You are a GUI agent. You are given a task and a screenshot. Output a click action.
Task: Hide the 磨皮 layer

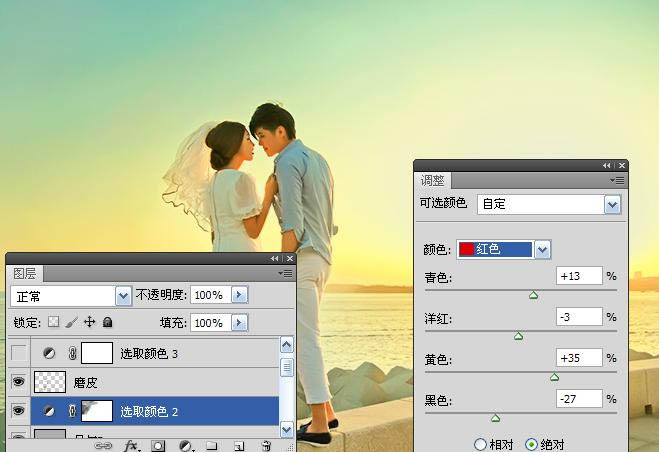coord(18,382)
